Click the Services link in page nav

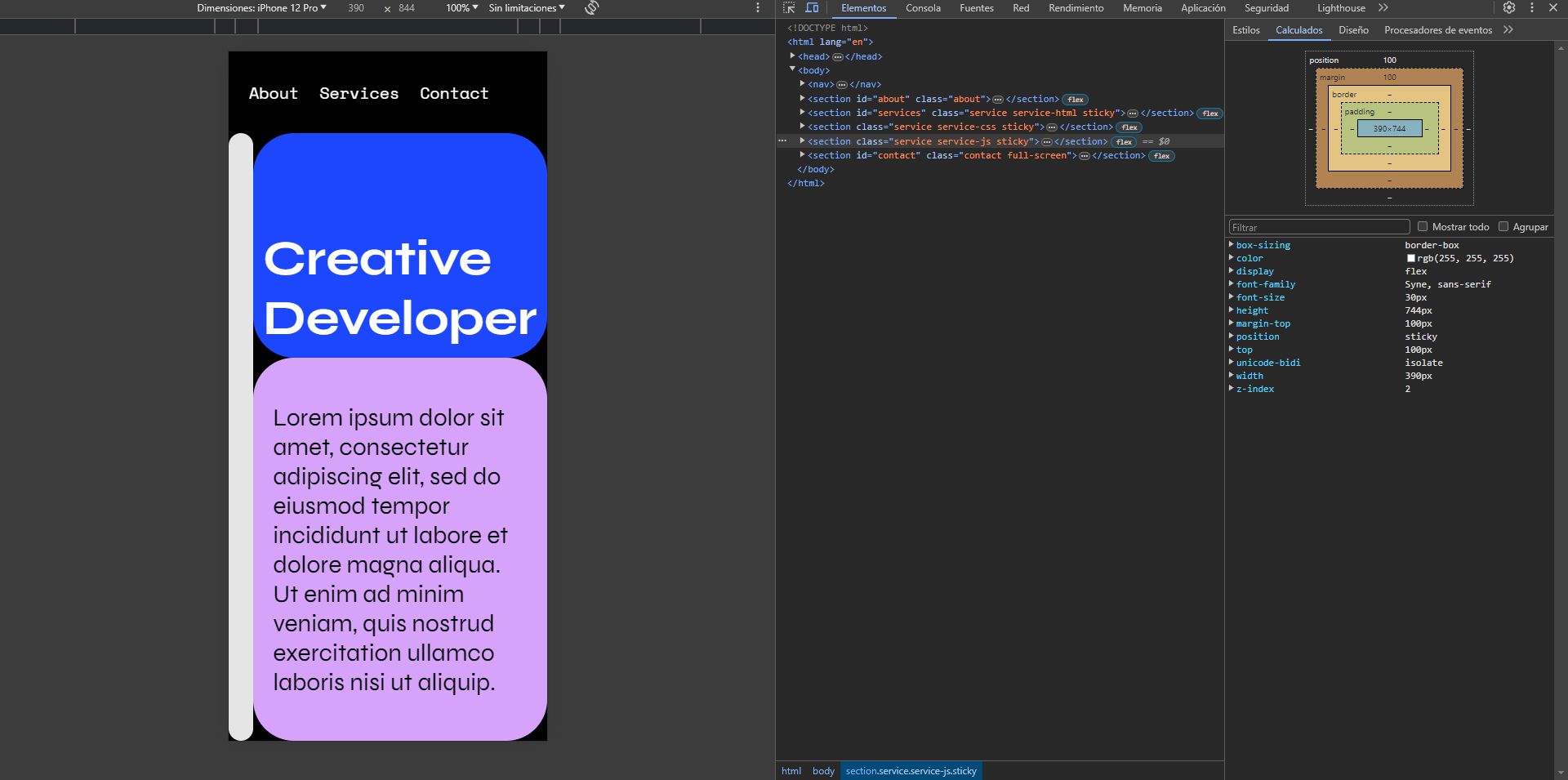[x=359, y=94]
